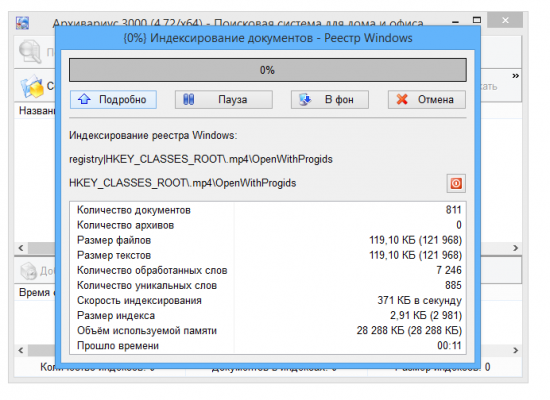
Task: Click the value 2,91 КБ (2 981)
Action: (x=426, y=316)
